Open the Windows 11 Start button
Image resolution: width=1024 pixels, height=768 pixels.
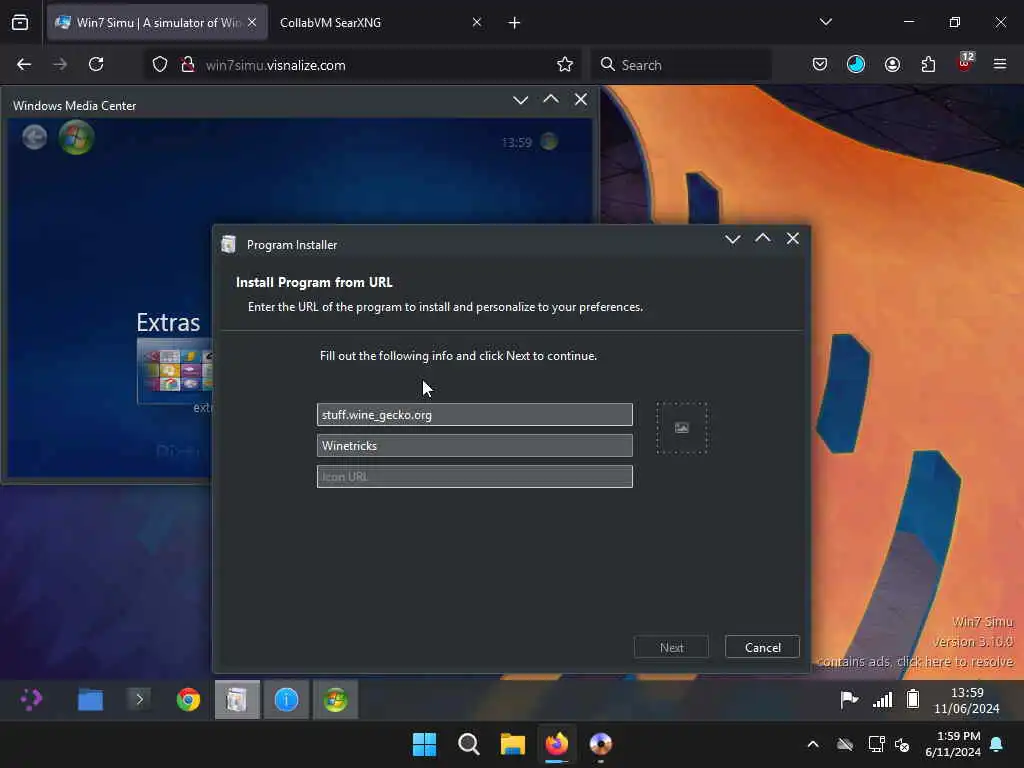tap(424, 744)
